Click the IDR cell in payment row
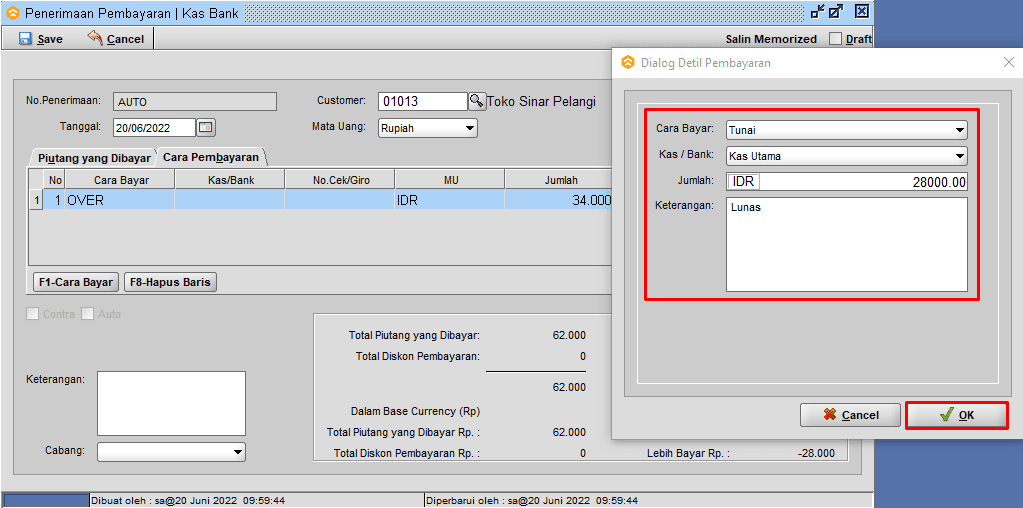The width and height of the screenshot is (1023, 508). coord(450,200)
